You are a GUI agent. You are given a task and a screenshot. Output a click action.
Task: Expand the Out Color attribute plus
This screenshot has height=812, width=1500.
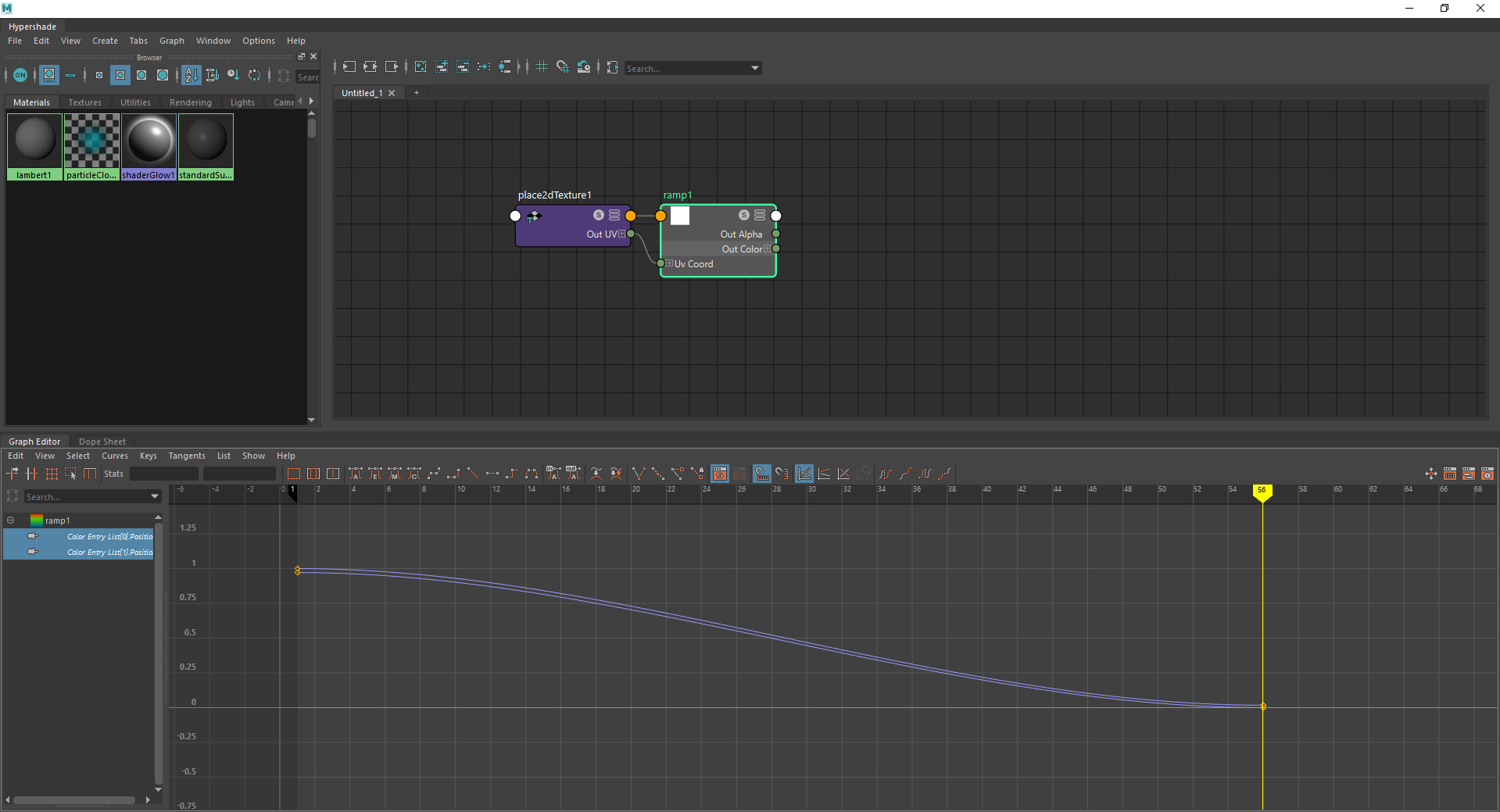(x=767, y=249)
